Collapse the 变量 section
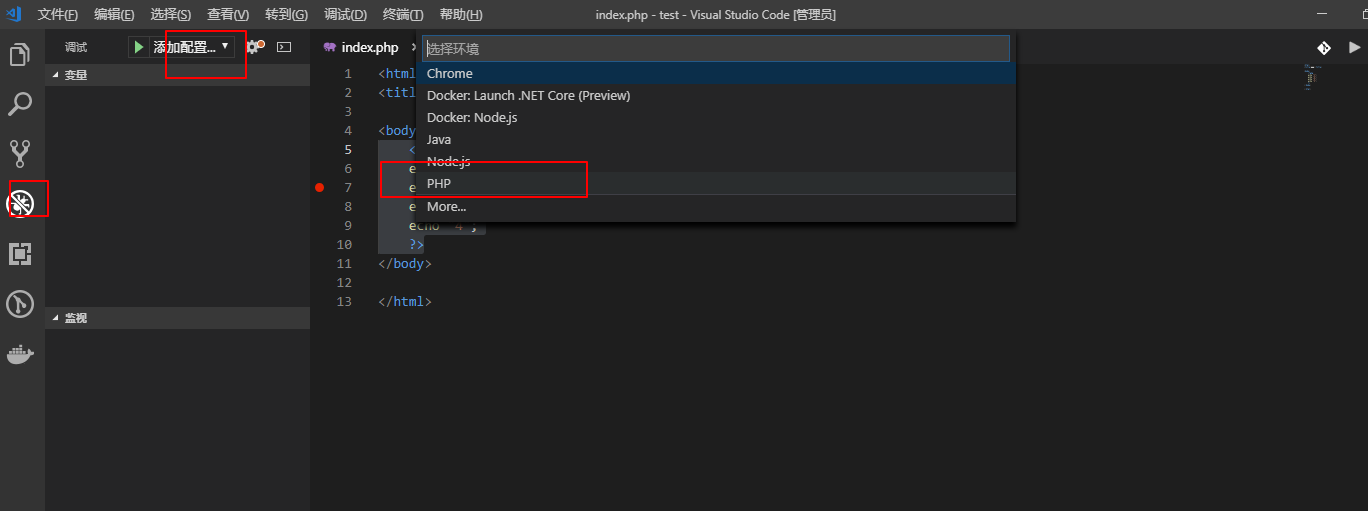 tap(178, 74)
